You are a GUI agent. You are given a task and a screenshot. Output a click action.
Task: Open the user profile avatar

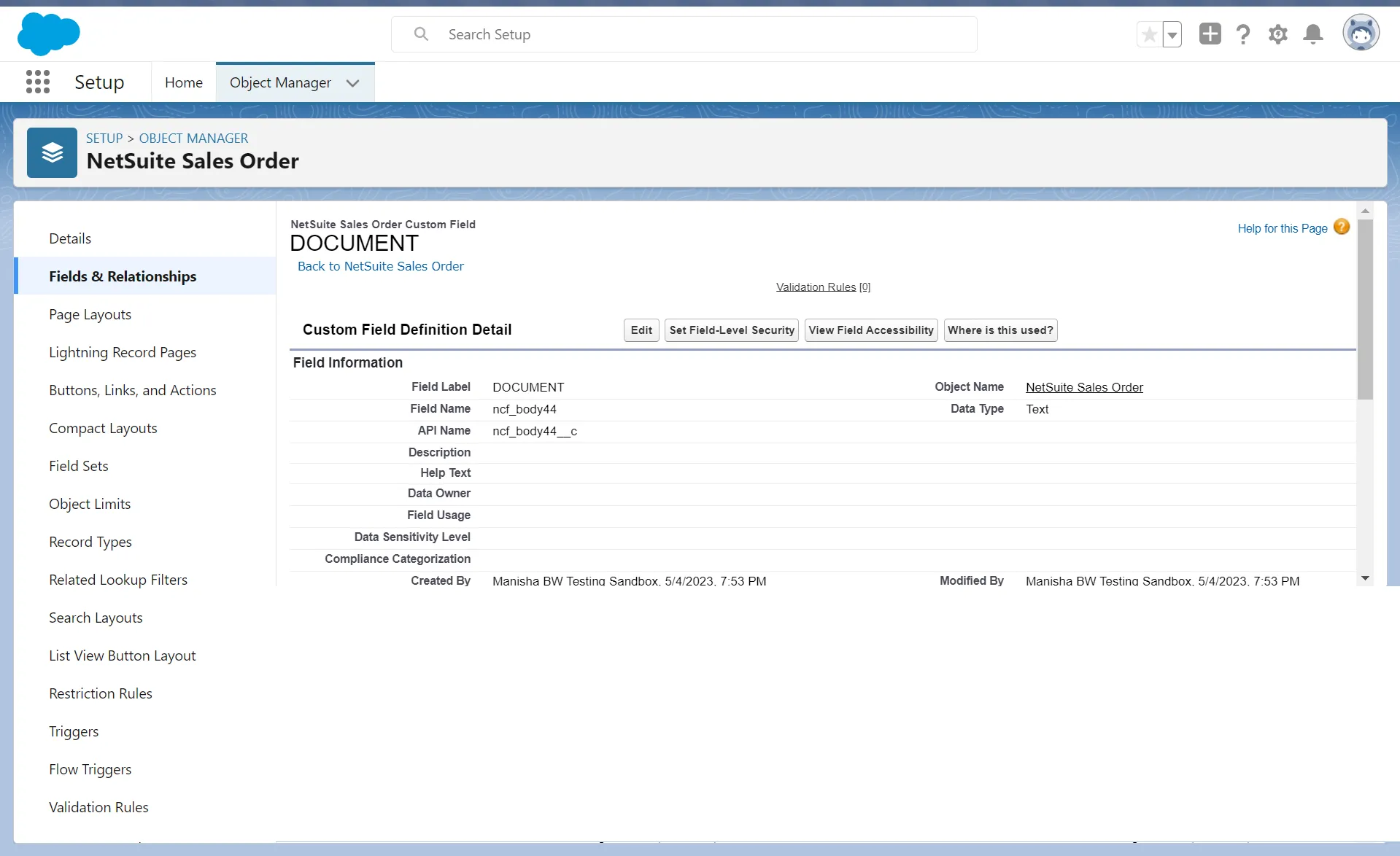click(x=1361, y=33)
